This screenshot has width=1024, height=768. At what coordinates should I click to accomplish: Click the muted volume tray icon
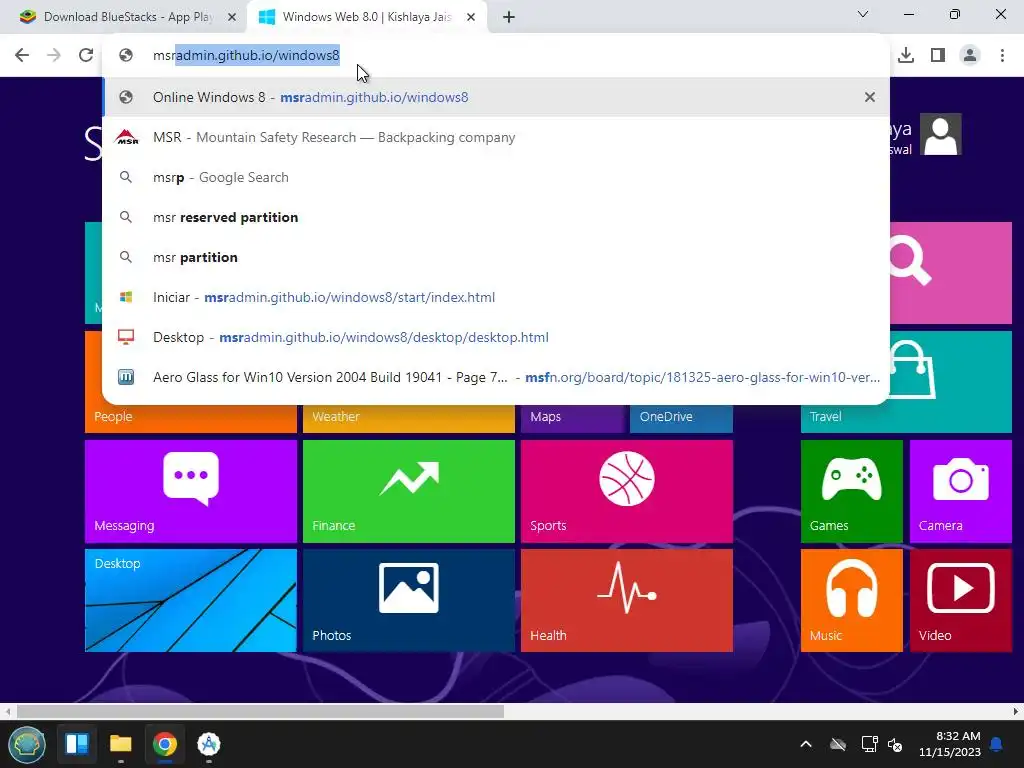(x=895, y=744)
